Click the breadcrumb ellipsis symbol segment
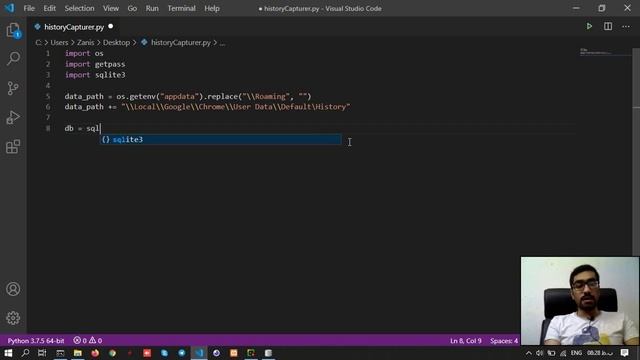Screen dimensions: 640x360 [x=222, y=42]
